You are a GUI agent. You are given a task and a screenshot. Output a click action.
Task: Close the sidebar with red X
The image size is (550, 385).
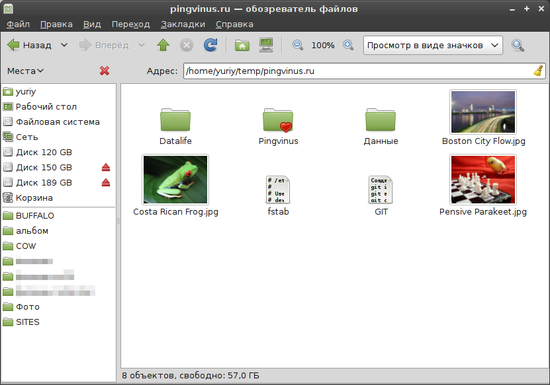[x=105, y=71]
